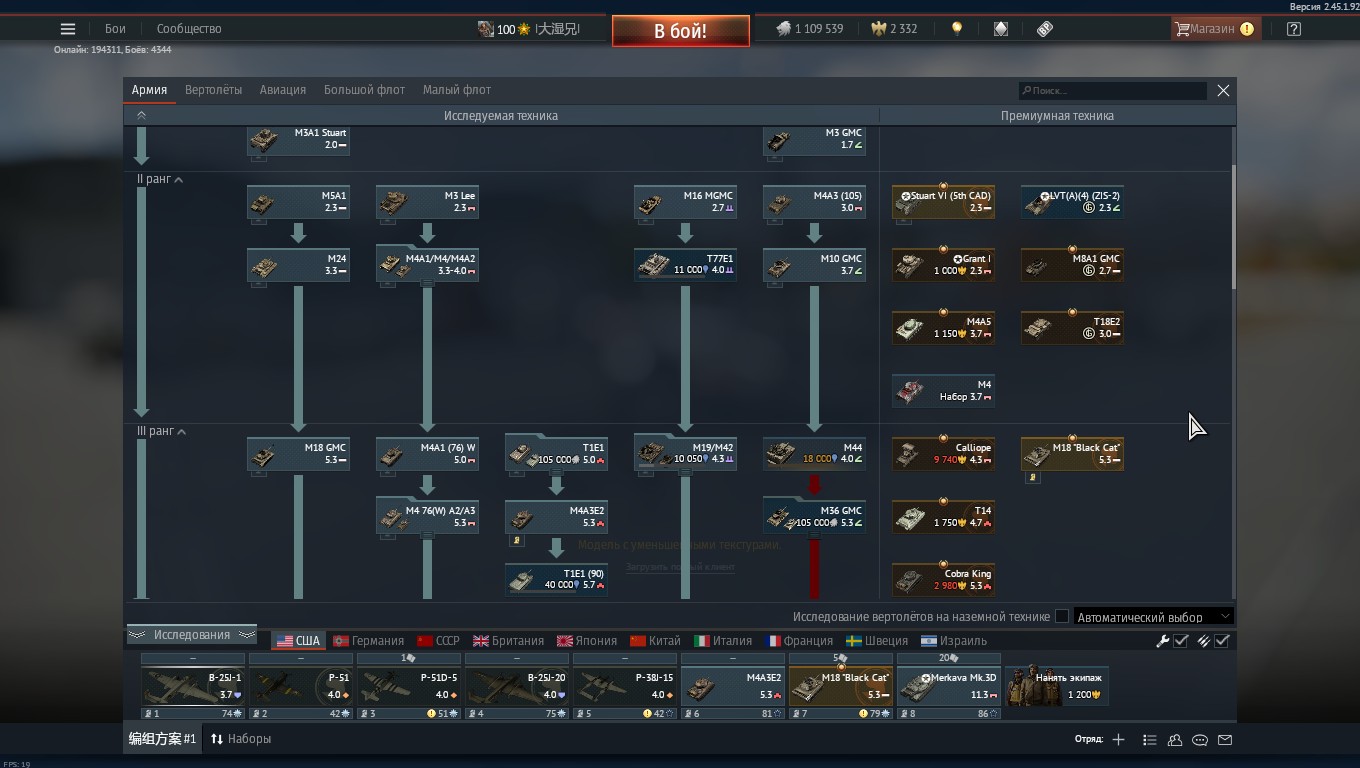1360x768 pixels.
Task: Switch to the Малый флот tab
Action: [457, 90]
